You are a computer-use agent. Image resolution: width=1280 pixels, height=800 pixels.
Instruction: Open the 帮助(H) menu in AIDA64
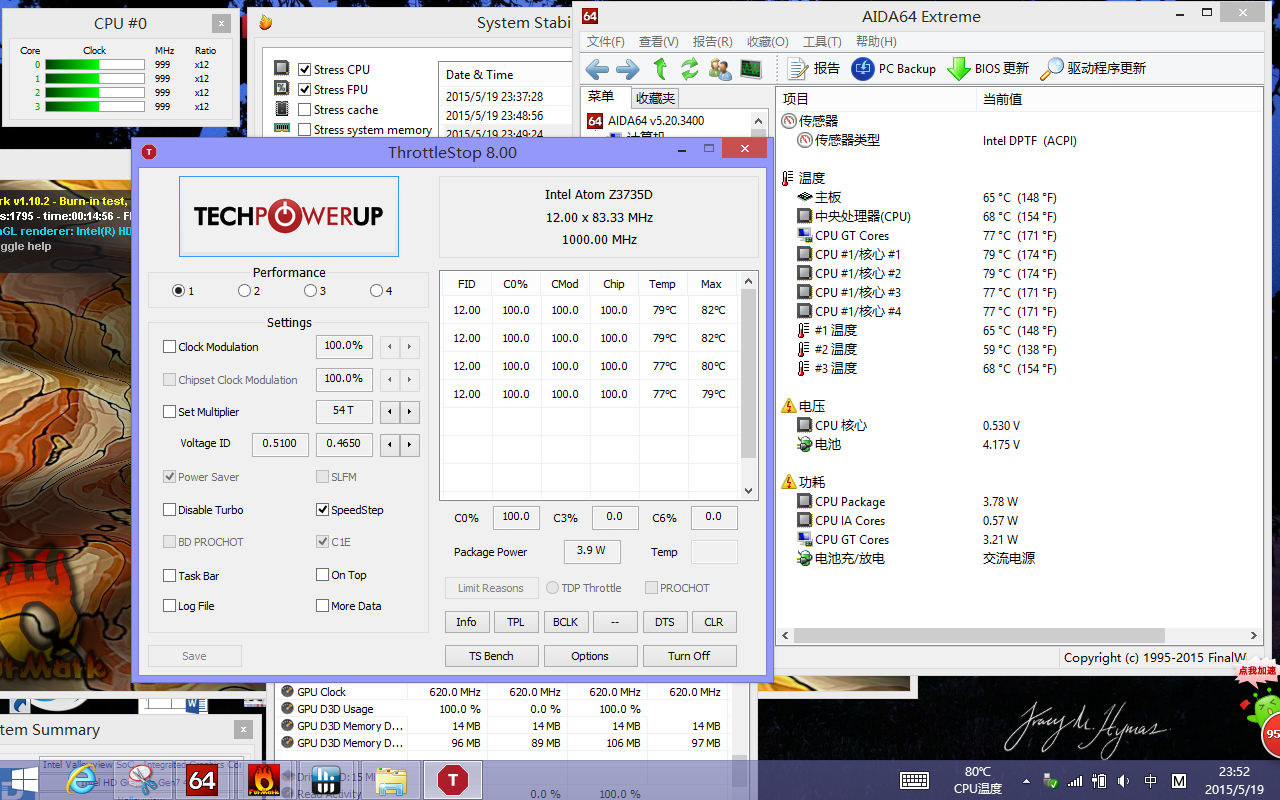(x=876, y=42)
